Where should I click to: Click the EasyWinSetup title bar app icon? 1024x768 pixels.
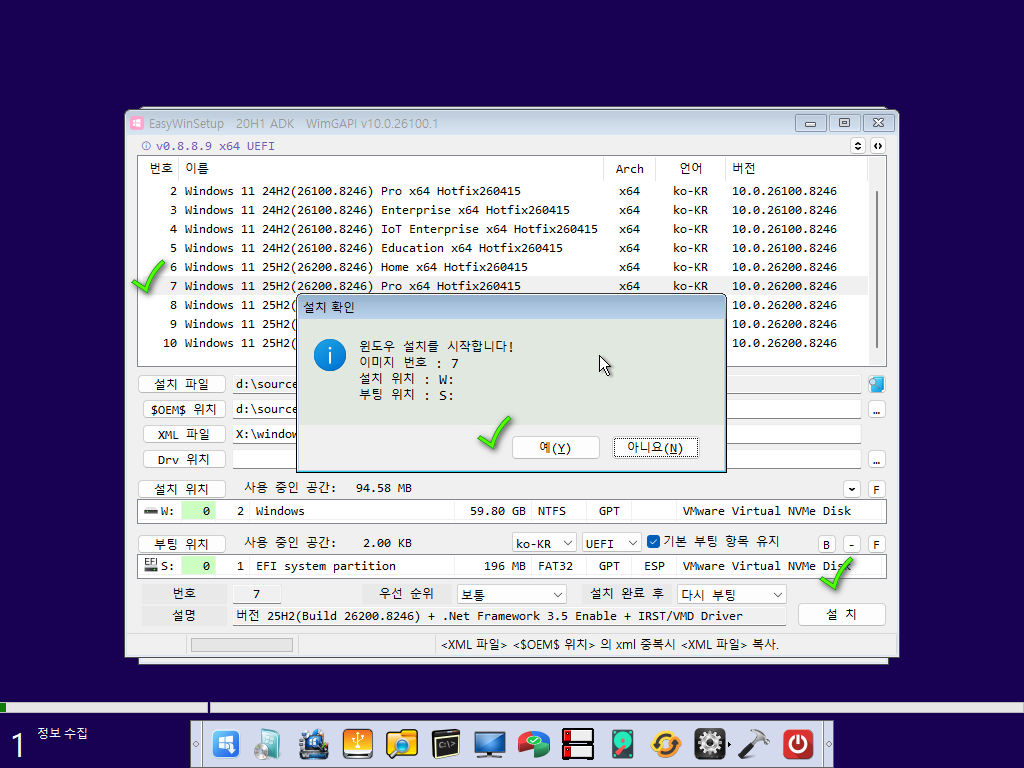[x=136, y=123]
